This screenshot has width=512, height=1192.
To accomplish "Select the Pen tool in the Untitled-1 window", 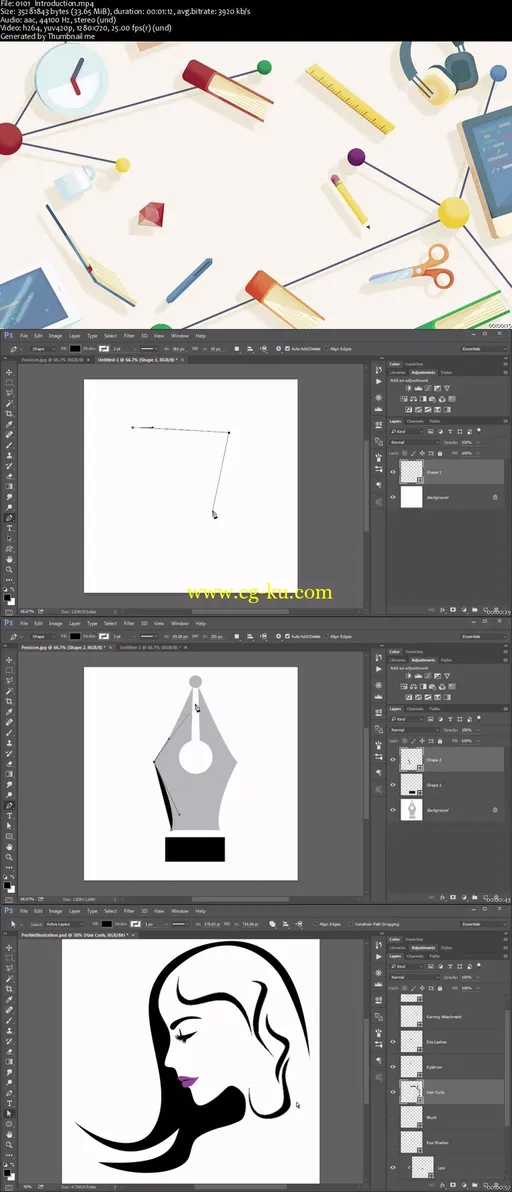I will click(9, 518).
